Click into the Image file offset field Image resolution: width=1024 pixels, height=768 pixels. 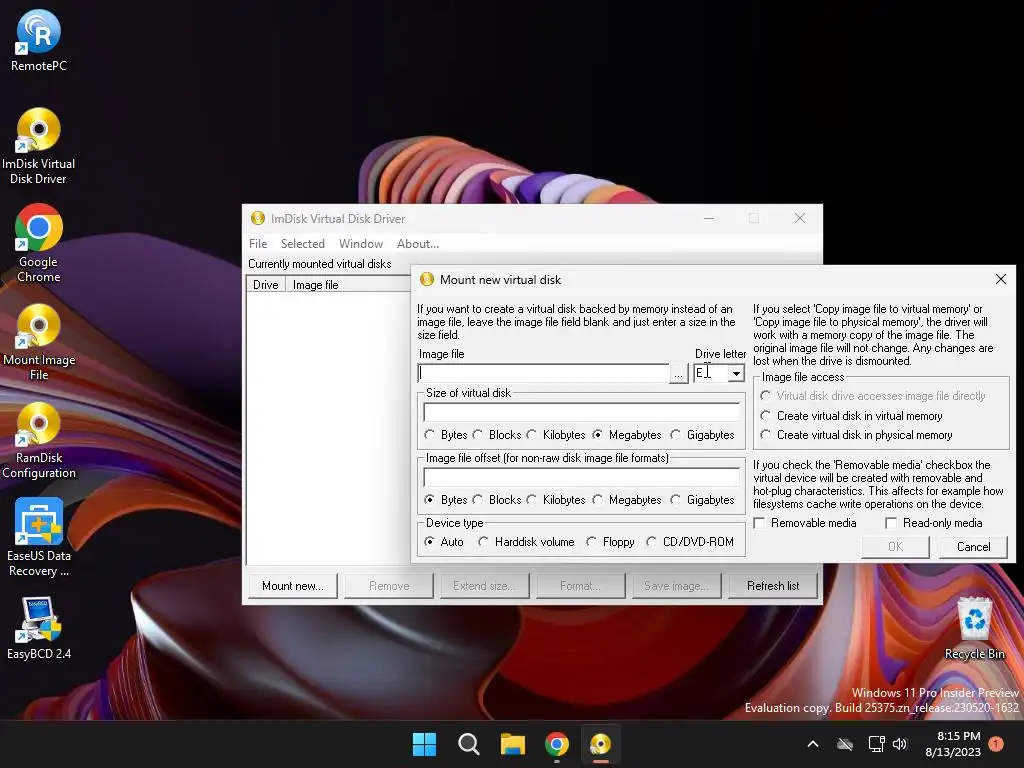click(x=581, y=477)
